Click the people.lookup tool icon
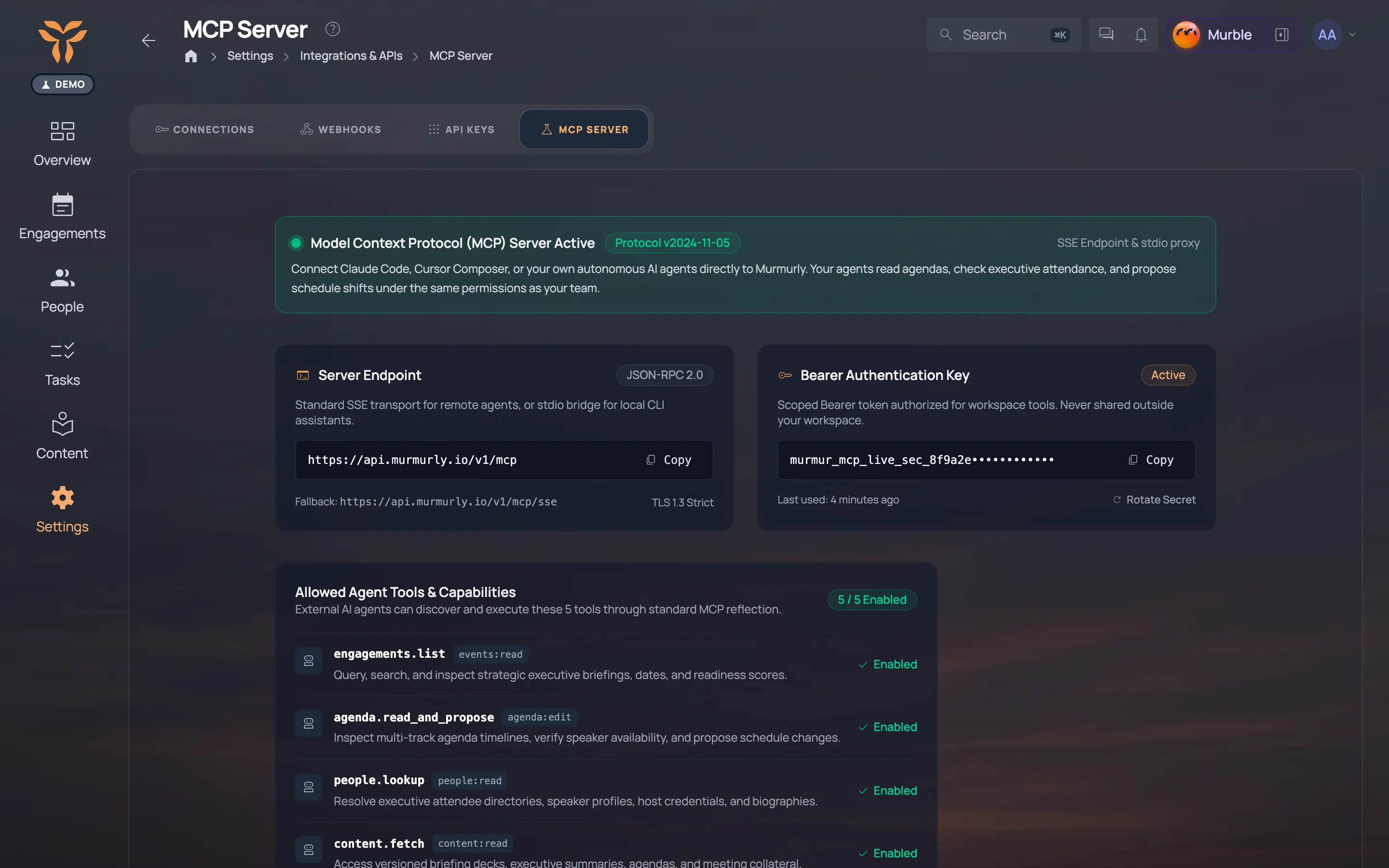Viewport: 1389px width, 868px height. click(309, 787)
